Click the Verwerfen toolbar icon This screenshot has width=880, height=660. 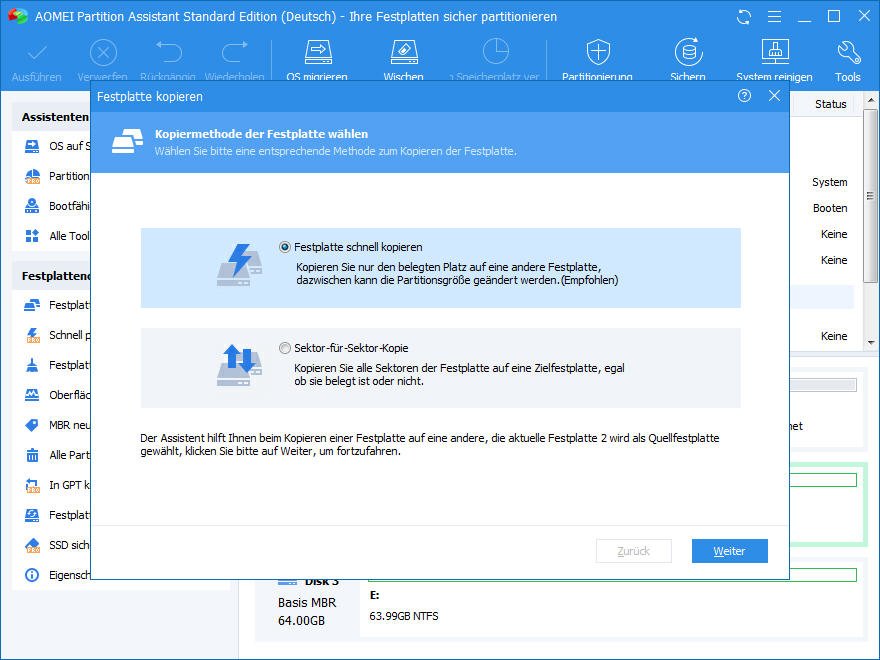(x=103, y=53)
